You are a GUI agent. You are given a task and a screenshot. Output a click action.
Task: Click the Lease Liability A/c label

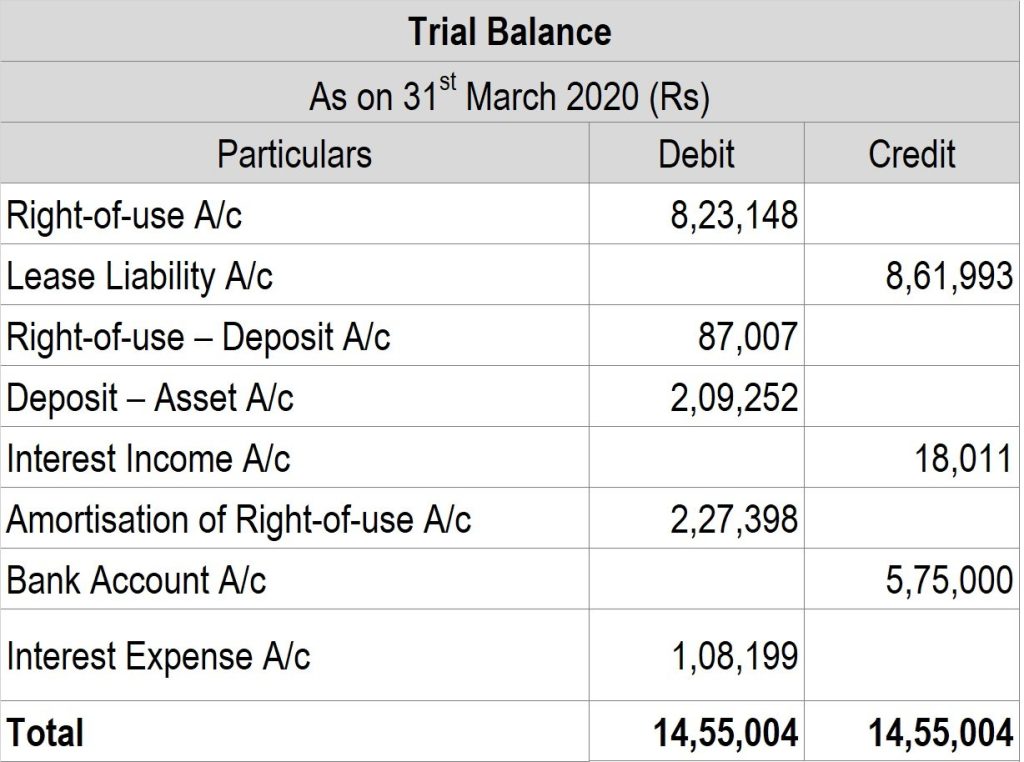click(139, 276)
